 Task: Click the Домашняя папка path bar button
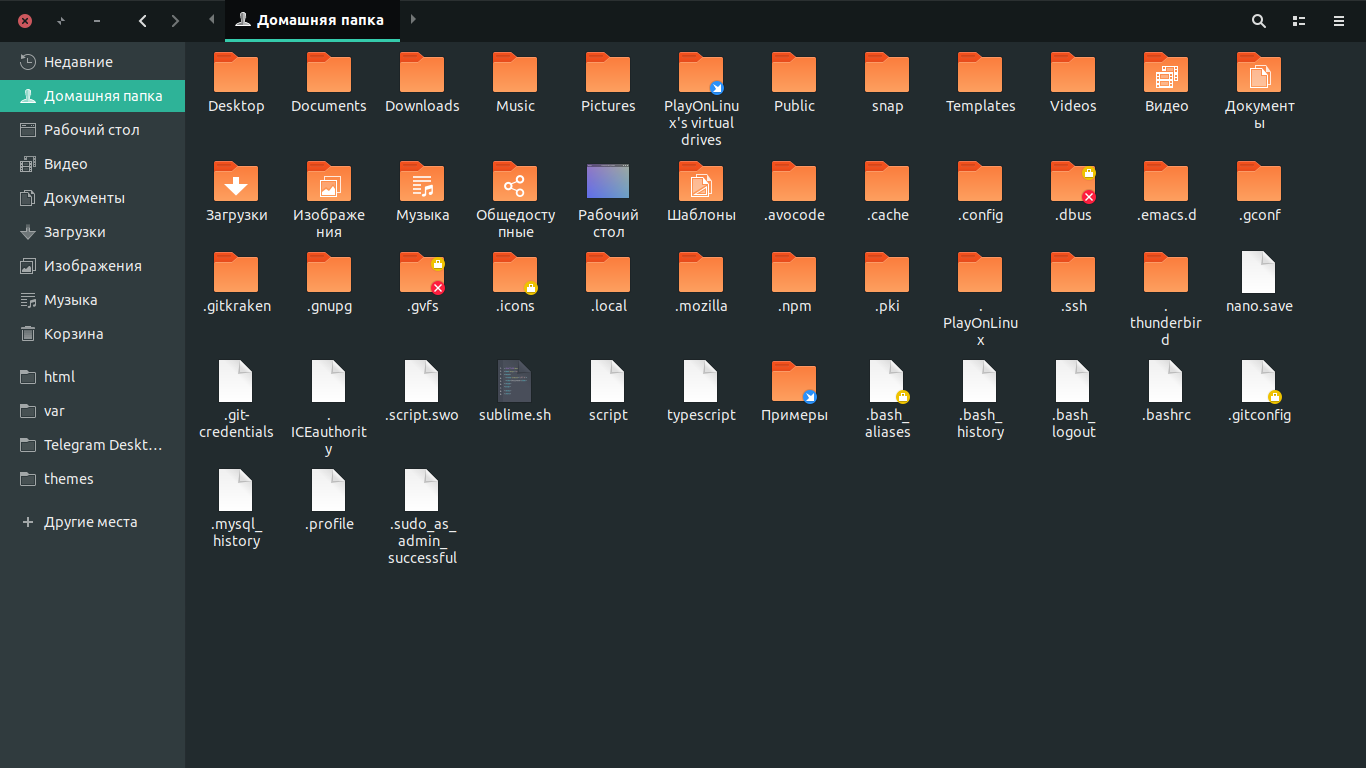point(312,20)
